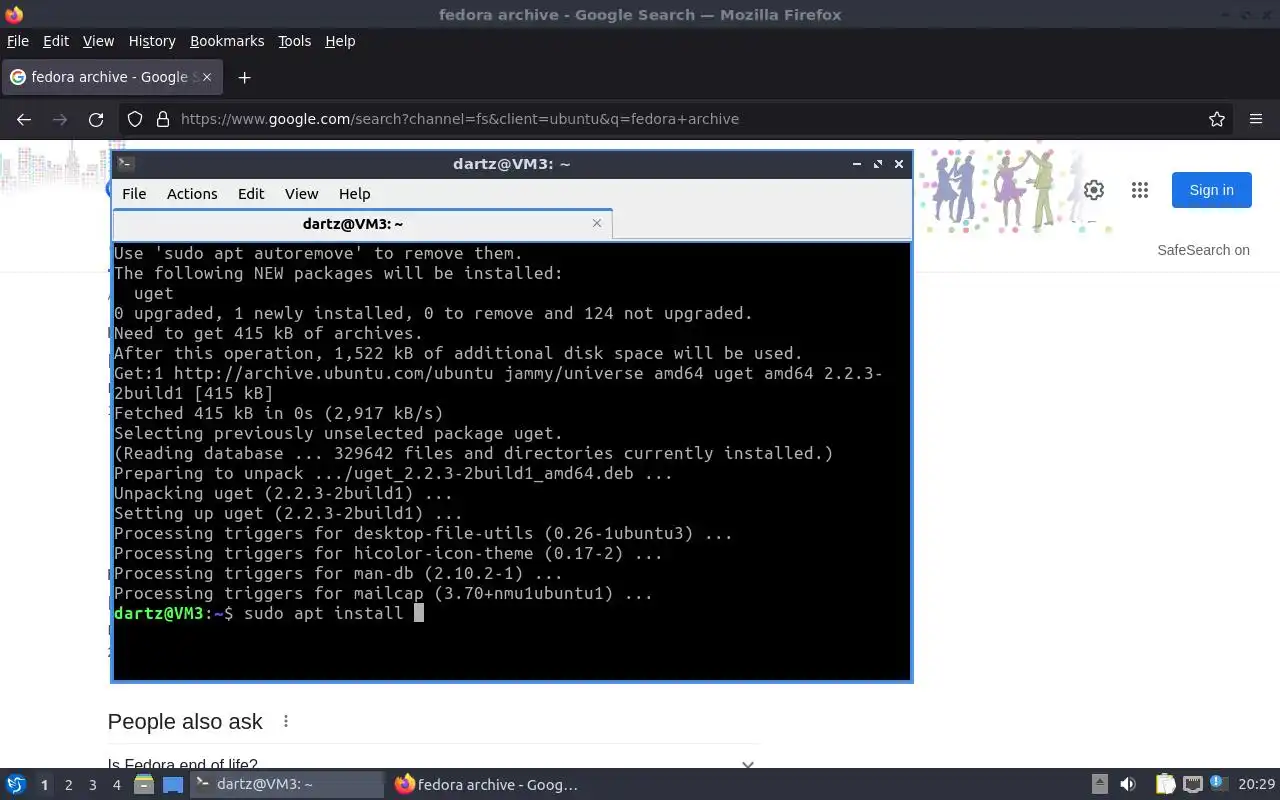The height and width of the screenshot is (800, 1280).
Task: Click the three-dot menu beside People also ask
Action: coord(286,721)
